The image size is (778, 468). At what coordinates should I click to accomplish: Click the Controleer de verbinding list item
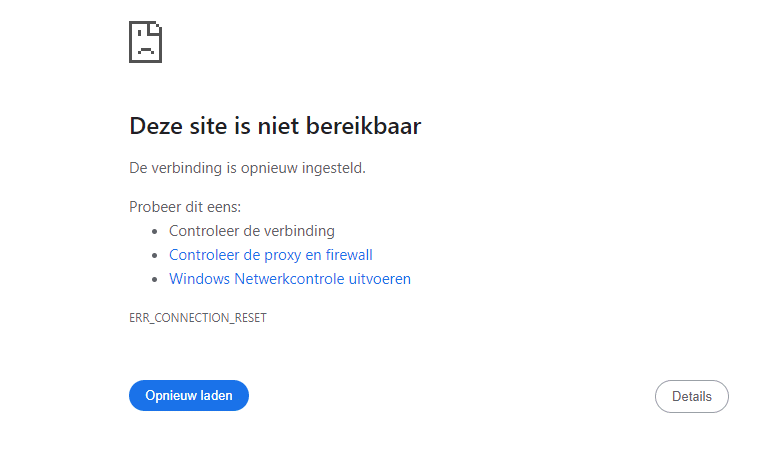coord(252,231)
